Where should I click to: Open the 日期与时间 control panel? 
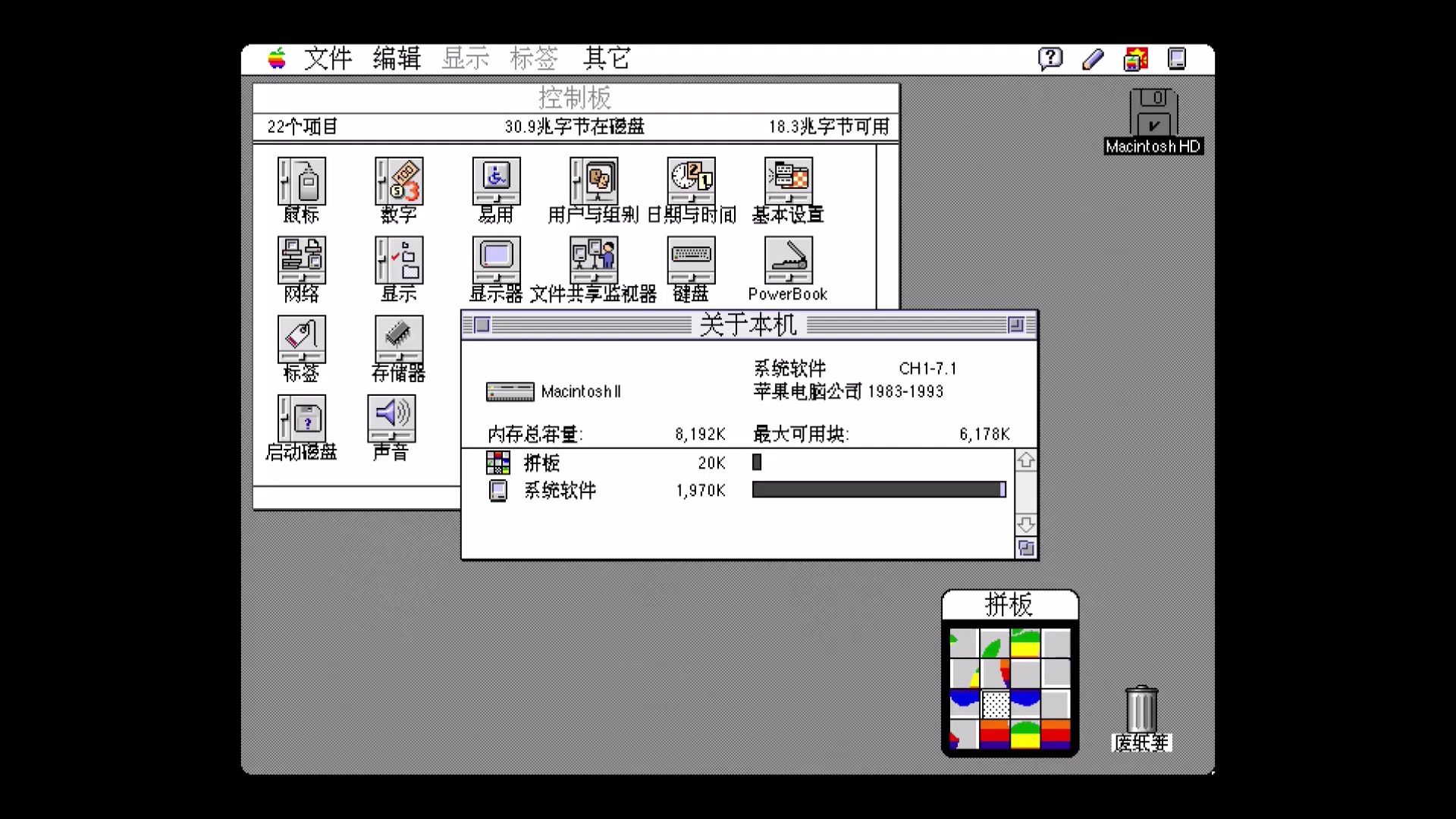(691, 182)
